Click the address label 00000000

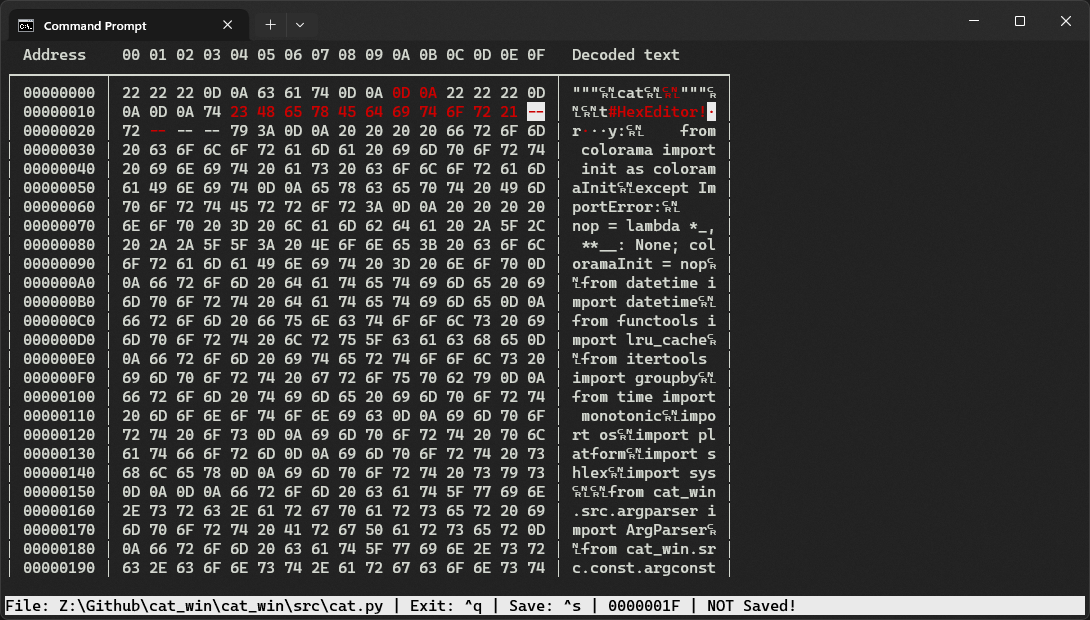[57, 93]
